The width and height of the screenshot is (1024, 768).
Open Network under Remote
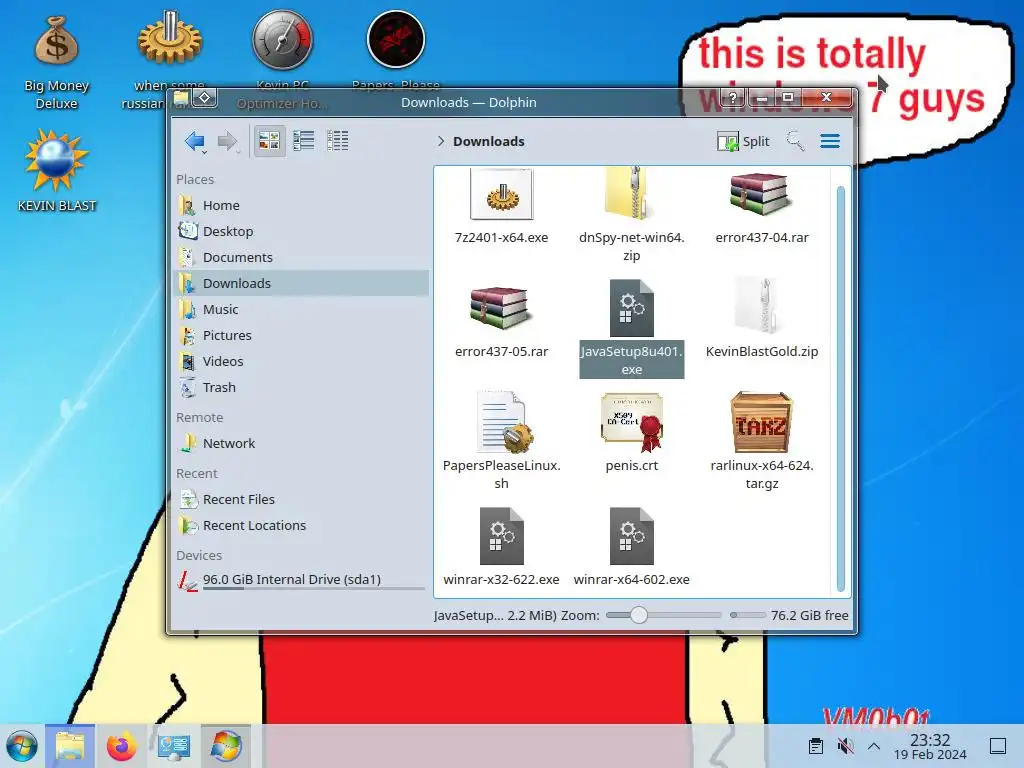pos(302,443)
